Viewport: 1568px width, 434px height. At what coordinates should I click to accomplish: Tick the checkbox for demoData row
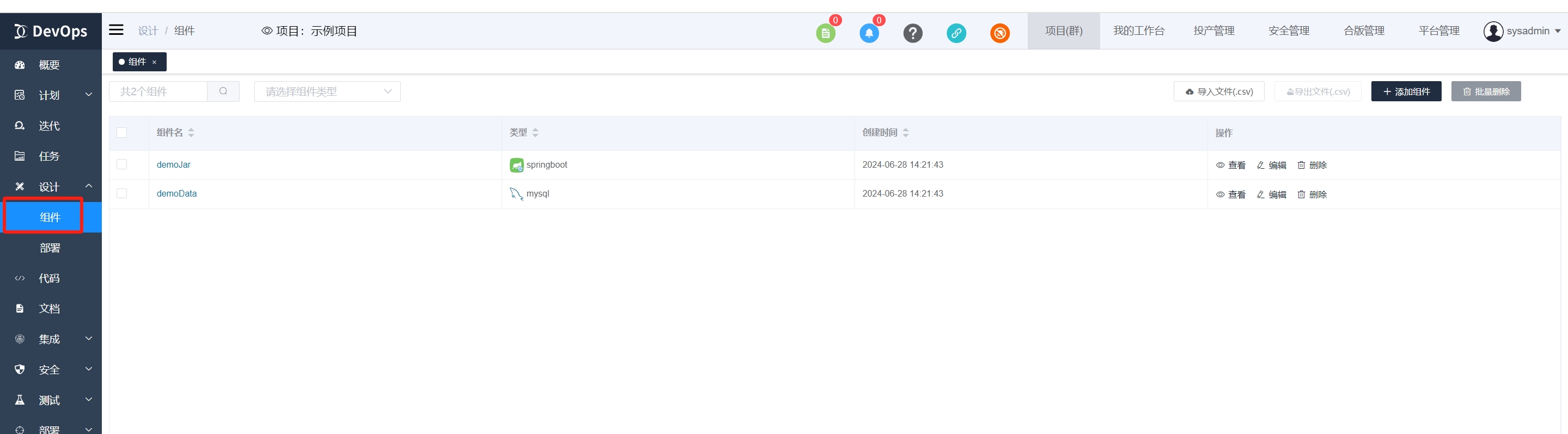pyautogui.click(x=122, y=193)
